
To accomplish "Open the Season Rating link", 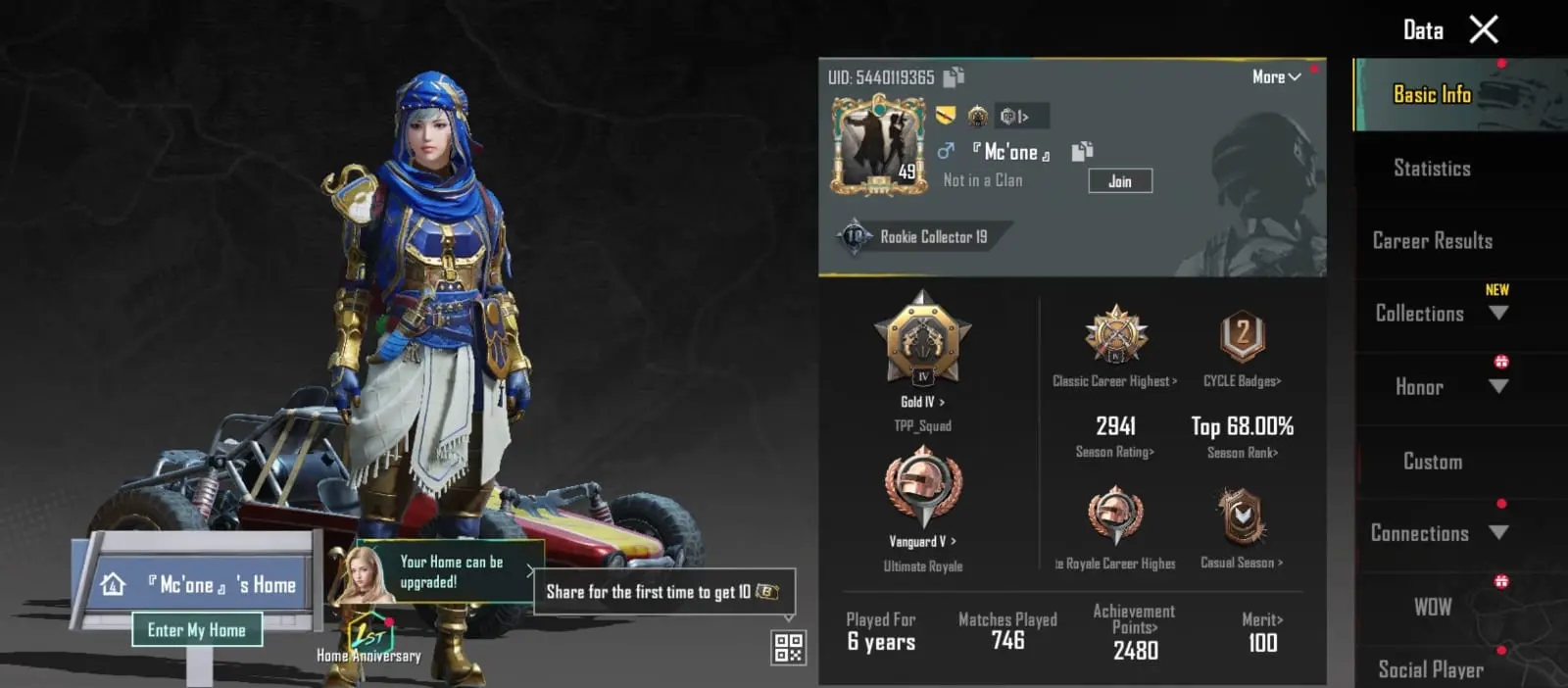I will coord(1115,452).
